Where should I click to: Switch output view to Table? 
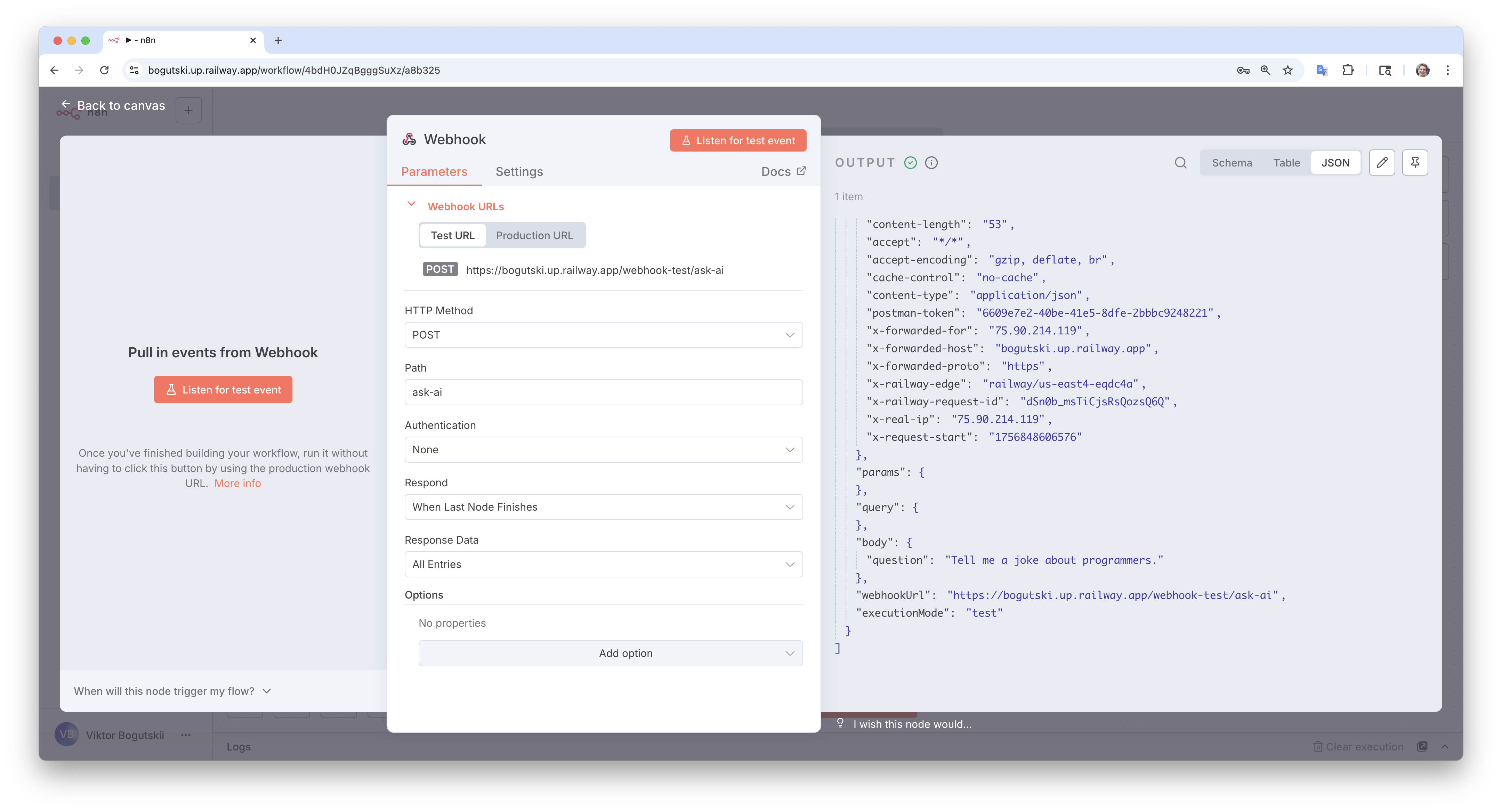[1286, 163]
